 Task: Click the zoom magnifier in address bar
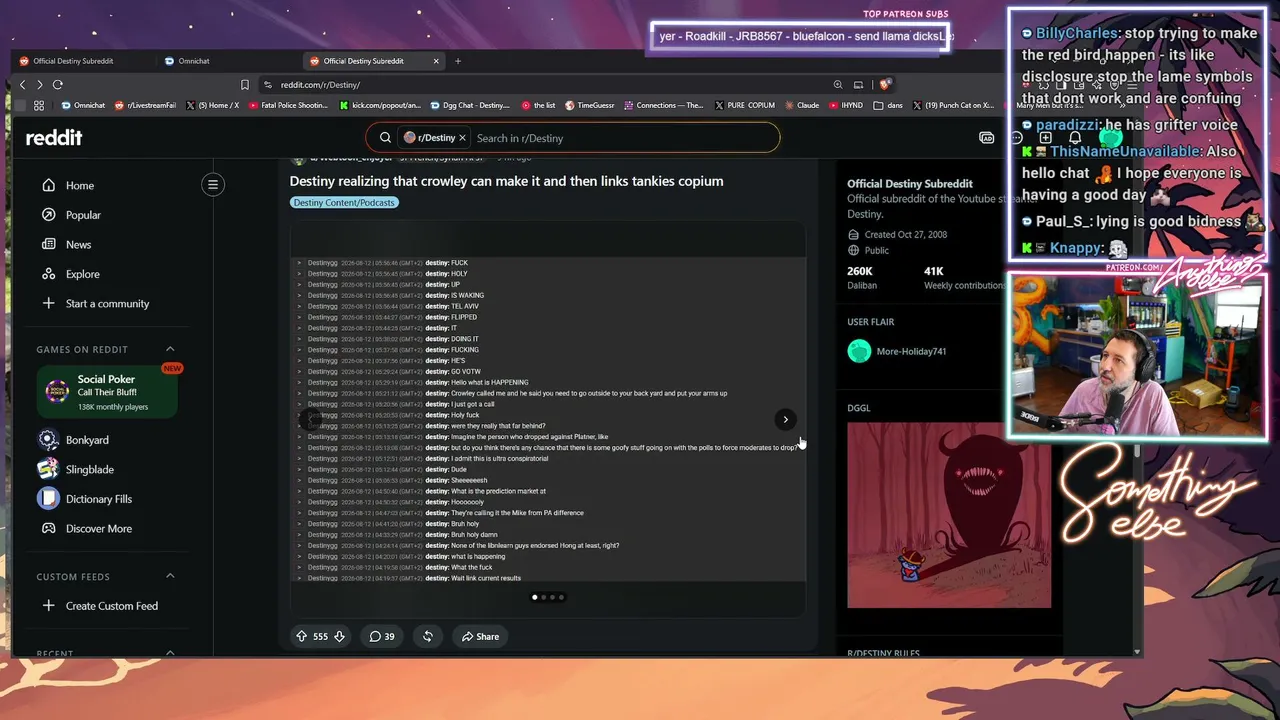[838, 85]
